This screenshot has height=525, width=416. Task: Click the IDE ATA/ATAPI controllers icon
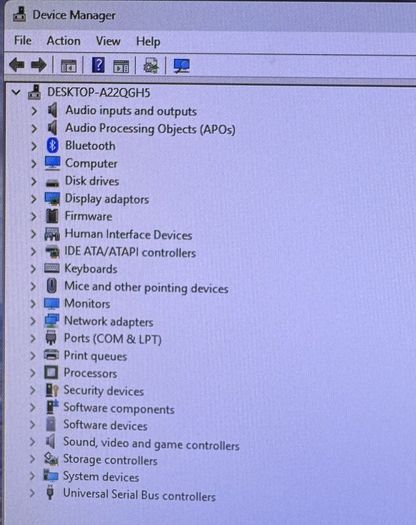(52, 251)
